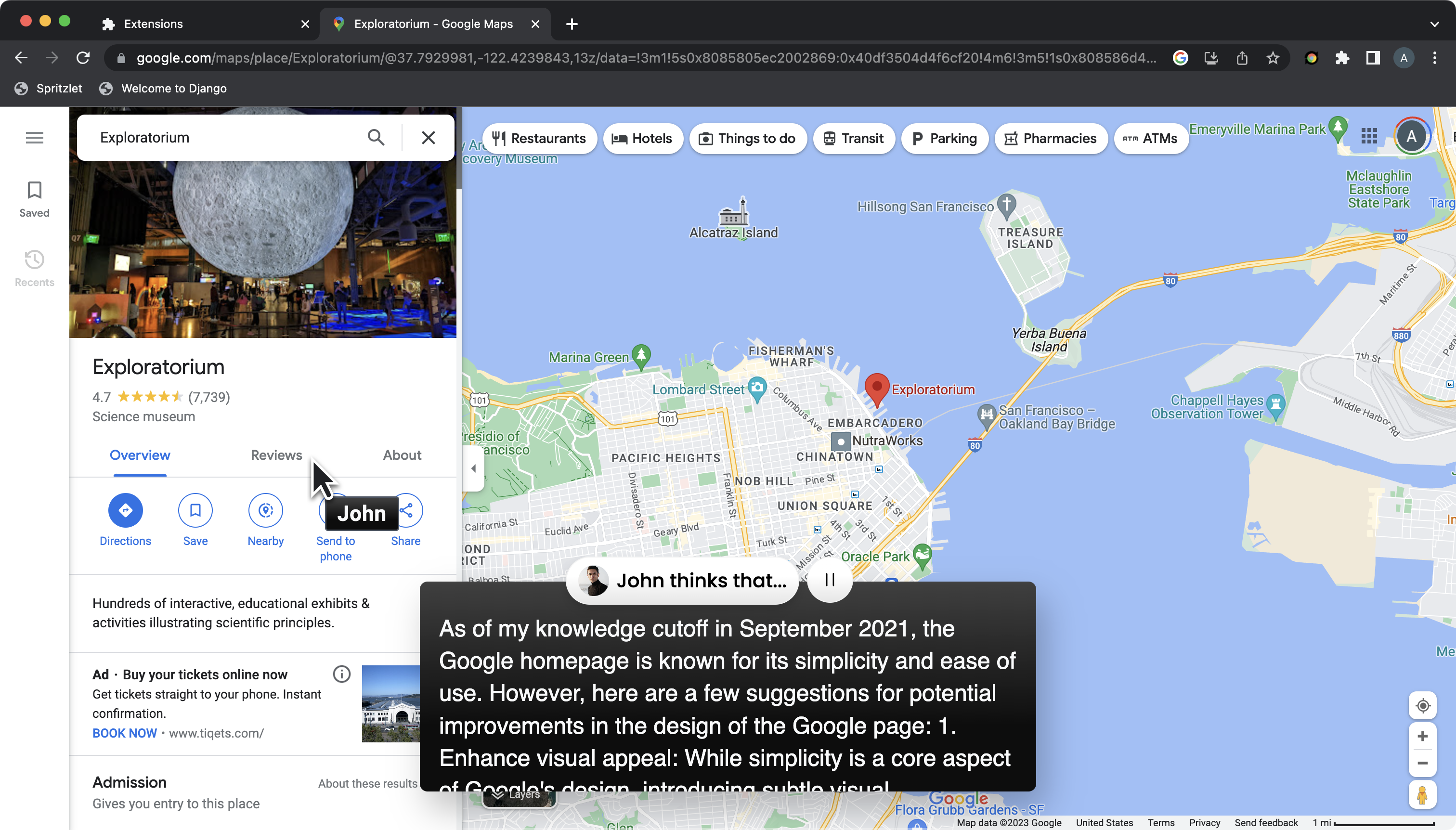Pause John's narration overlay

[x=830, y=580]
